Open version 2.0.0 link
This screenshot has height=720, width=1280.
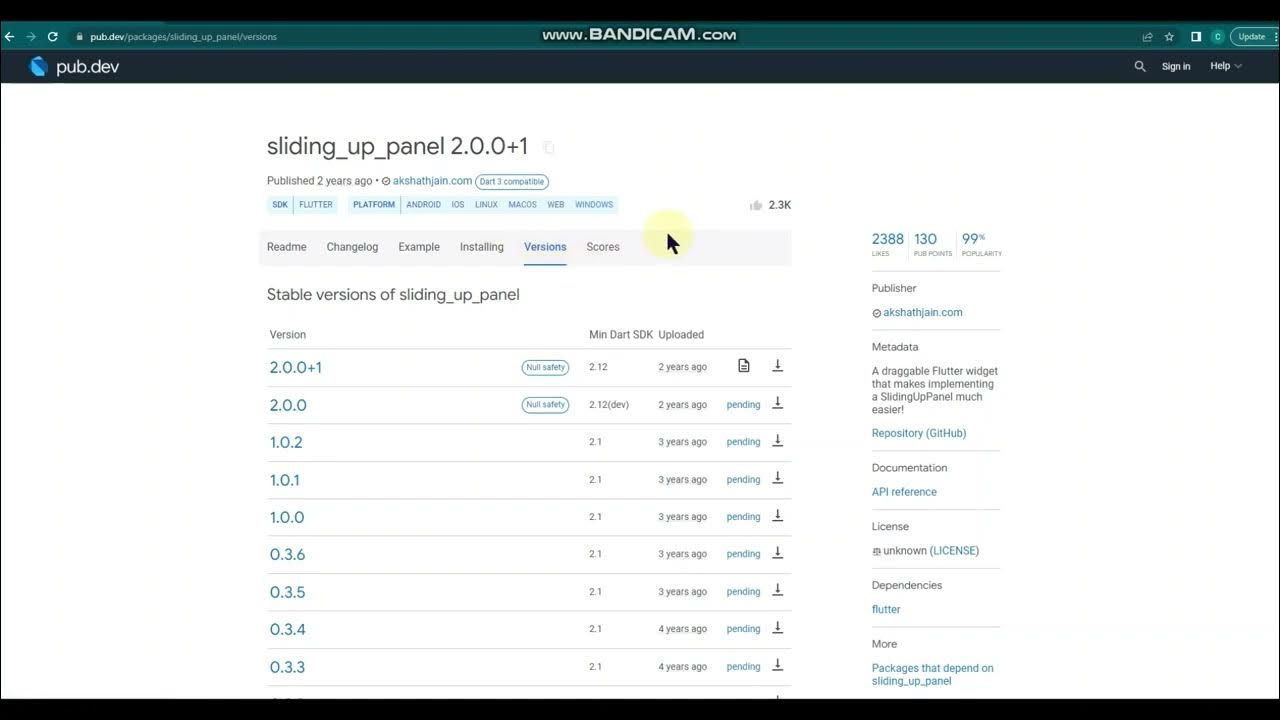(x=288, y=405)
